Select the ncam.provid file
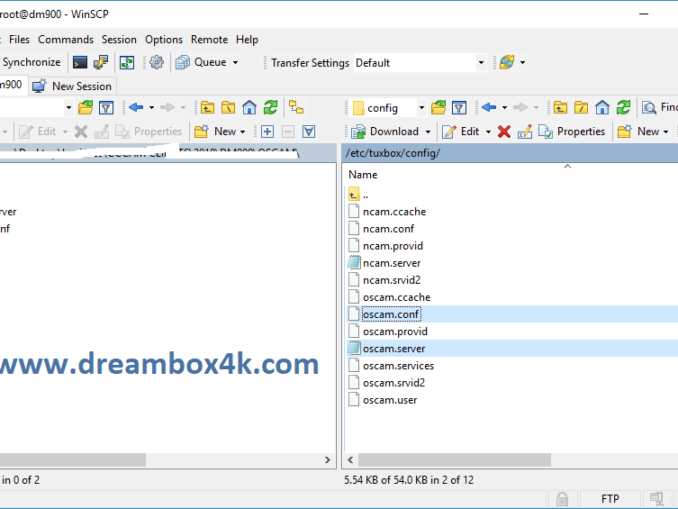 pos(386,246)
